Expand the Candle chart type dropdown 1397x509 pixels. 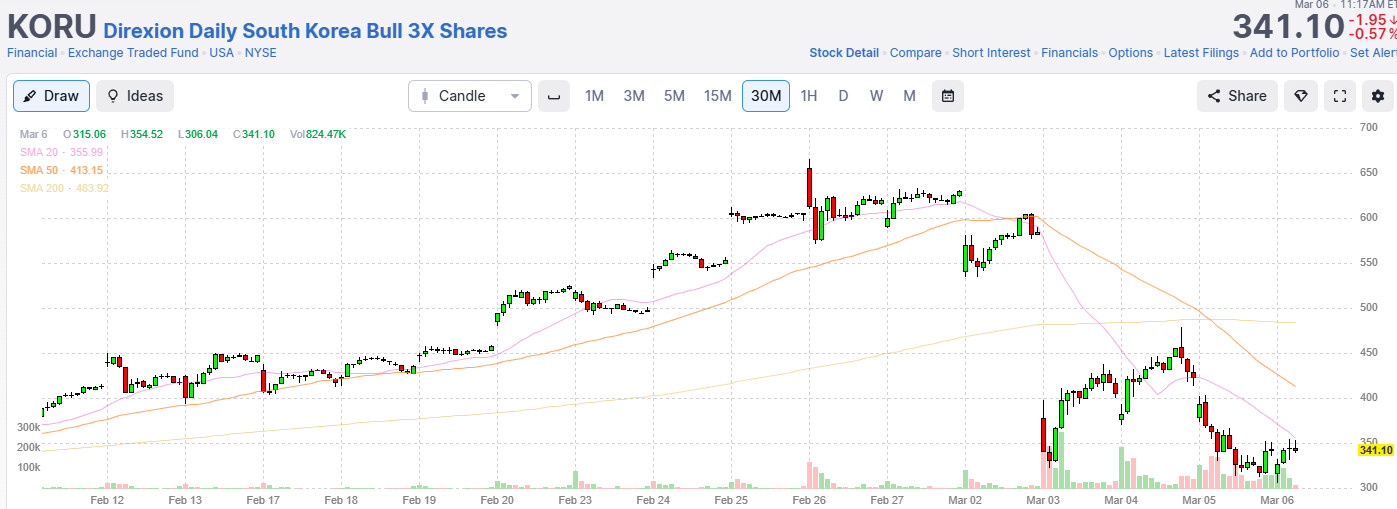pos(470,96)
